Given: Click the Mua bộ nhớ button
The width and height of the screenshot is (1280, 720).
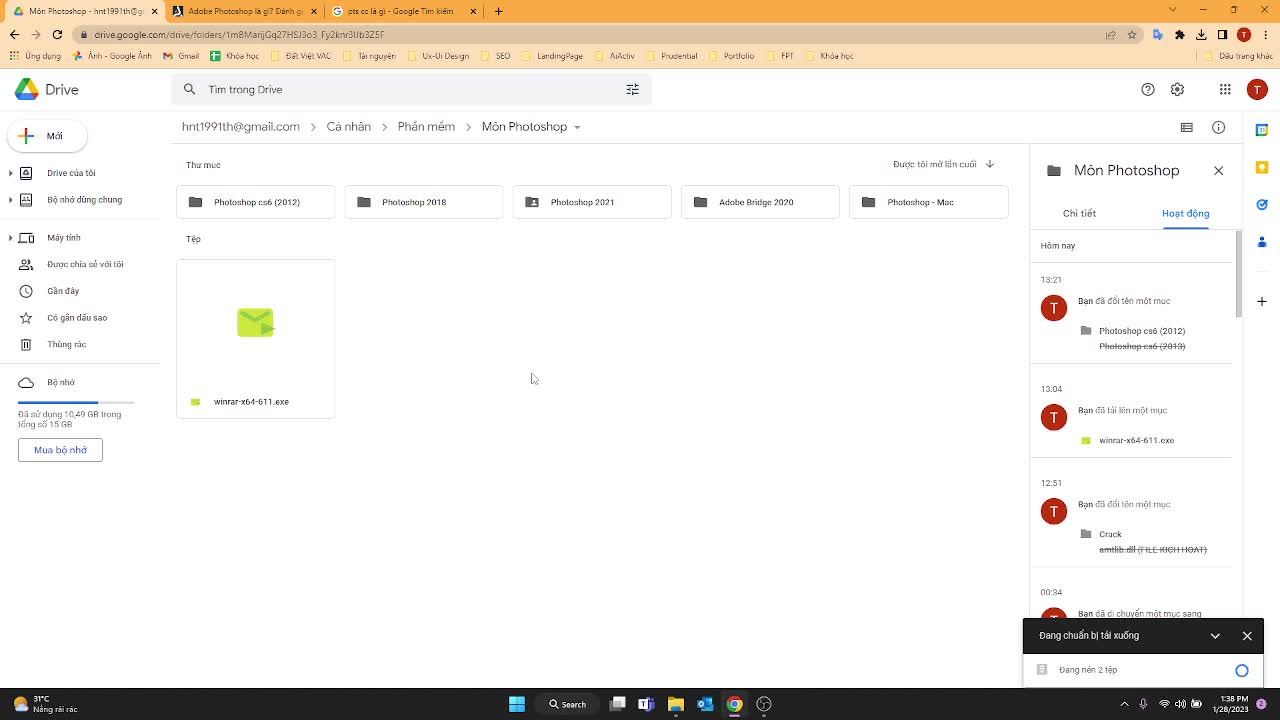Looking at the screenshot, I should coord(60,450).
